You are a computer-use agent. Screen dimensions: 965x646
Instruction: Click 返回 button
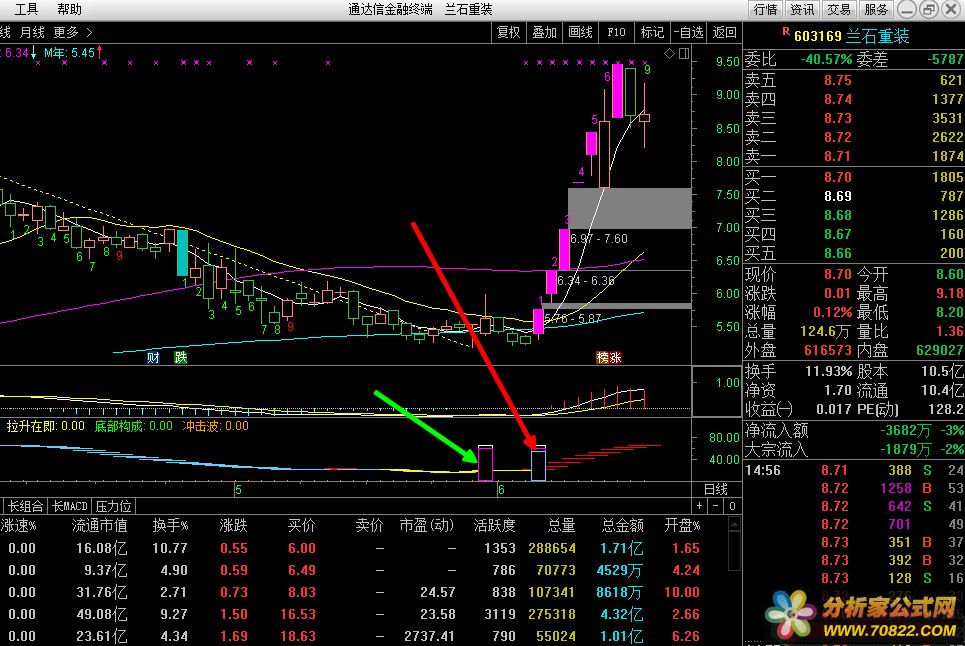point(724,33)
